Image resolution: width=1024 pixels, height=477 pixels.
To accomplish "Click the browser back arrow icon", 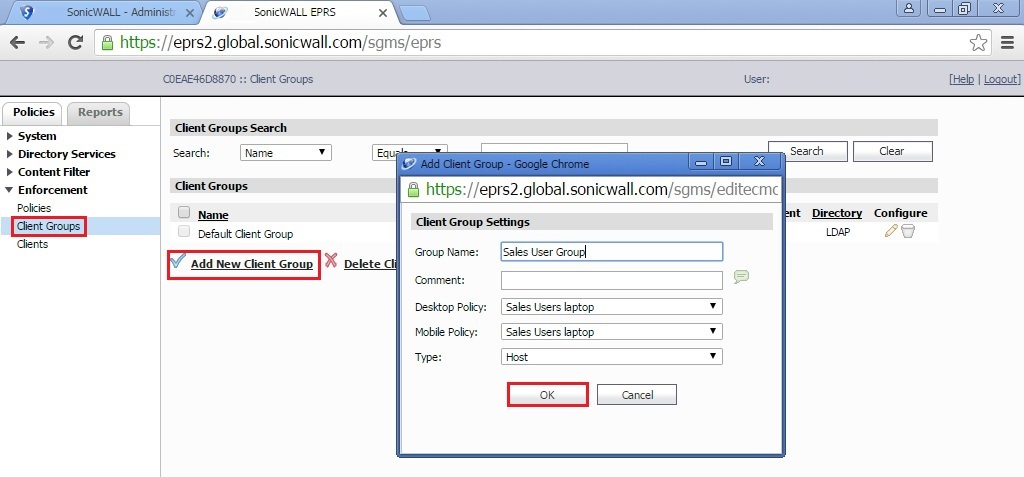I will pos(18,43).
